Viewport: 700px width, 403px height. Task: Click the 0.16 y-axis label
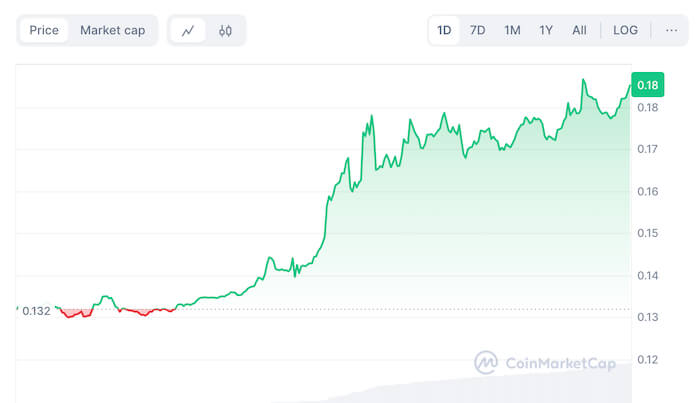click(648, 191)
